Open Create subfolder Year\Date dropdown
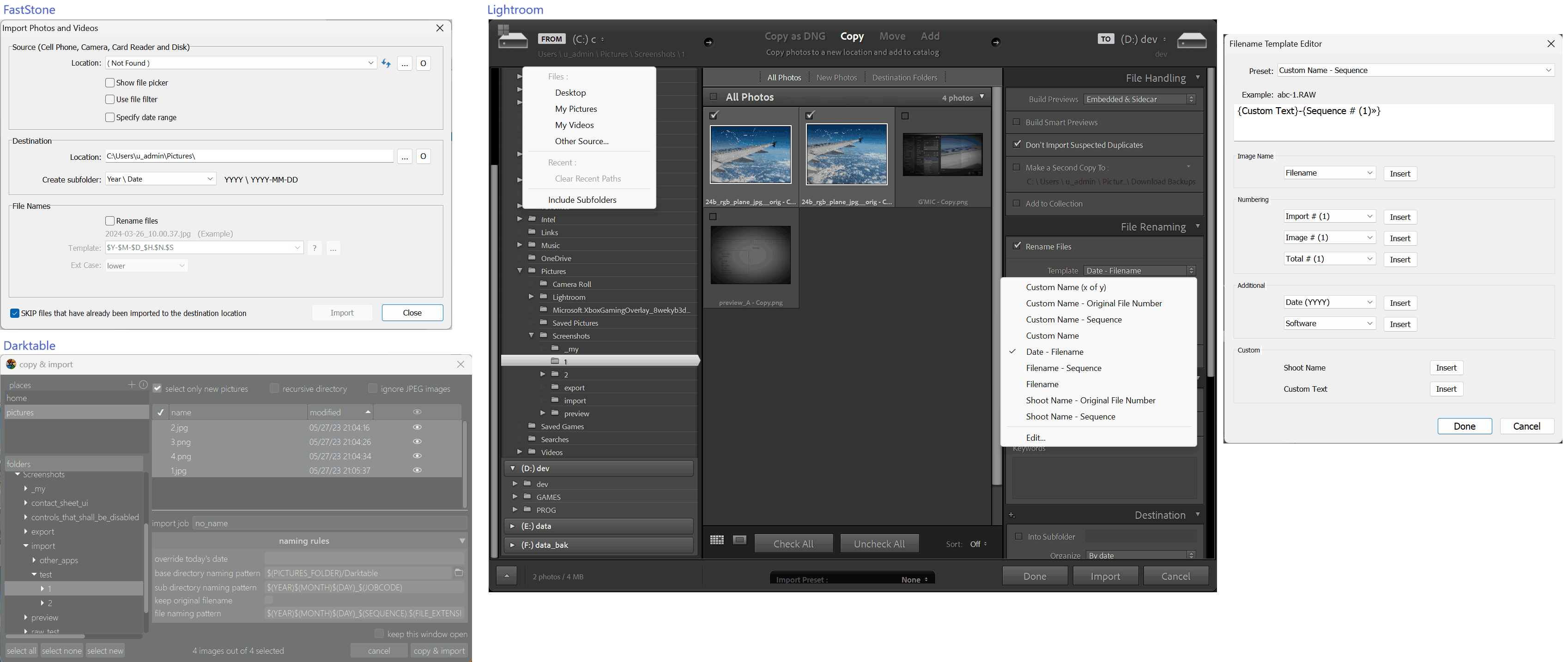Viewport: 1568px width, 662px height. (161, 179)
